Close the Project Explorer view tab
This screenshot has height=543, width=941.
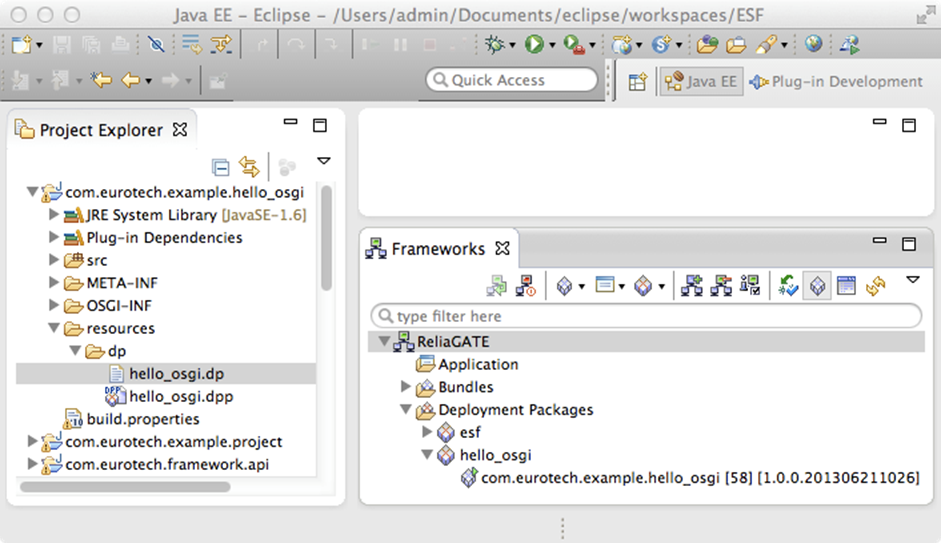(180, 130)
